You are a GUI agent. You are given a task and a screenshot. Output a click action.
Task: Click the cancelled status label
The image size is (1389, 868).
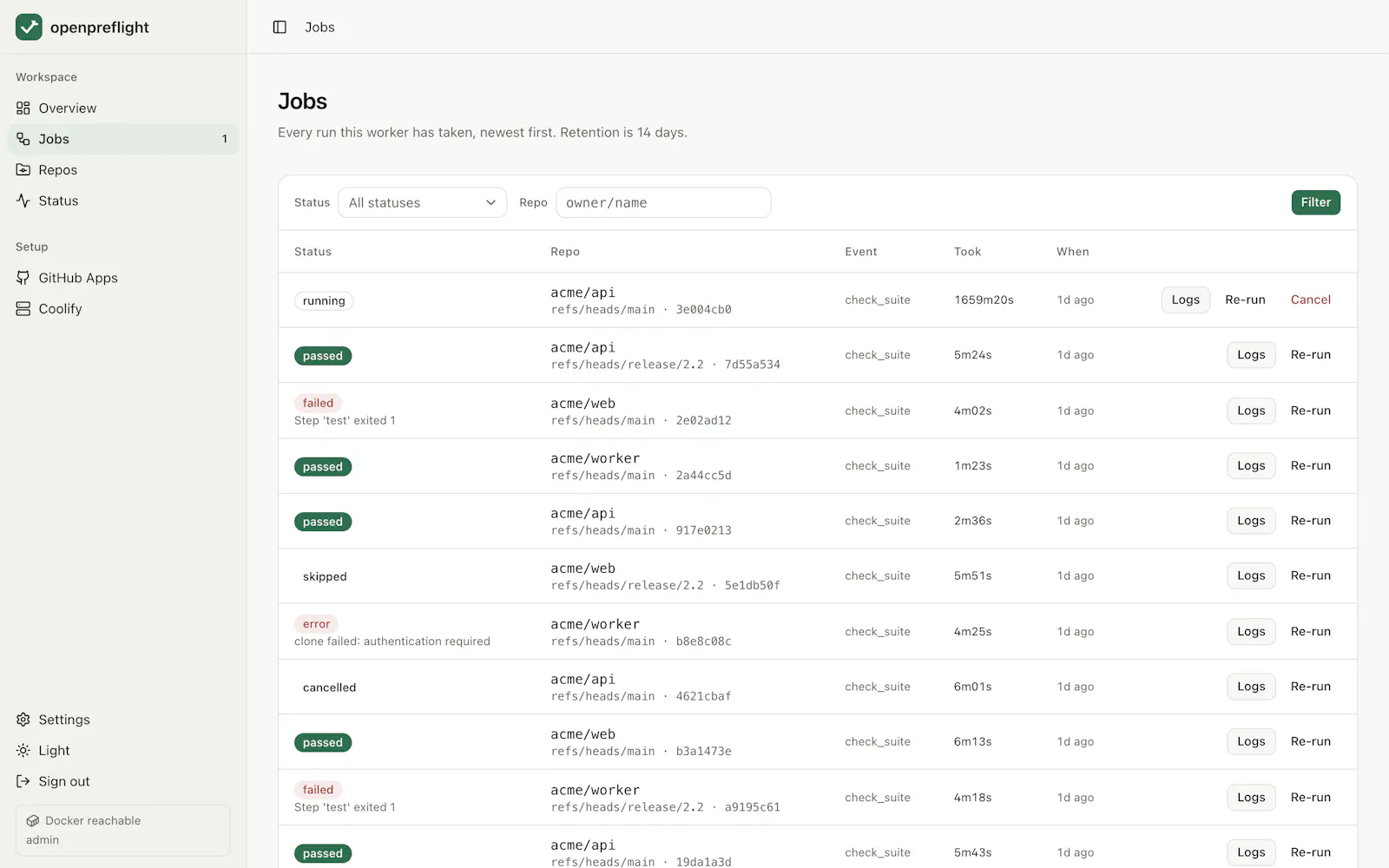[x=329, y=687]
